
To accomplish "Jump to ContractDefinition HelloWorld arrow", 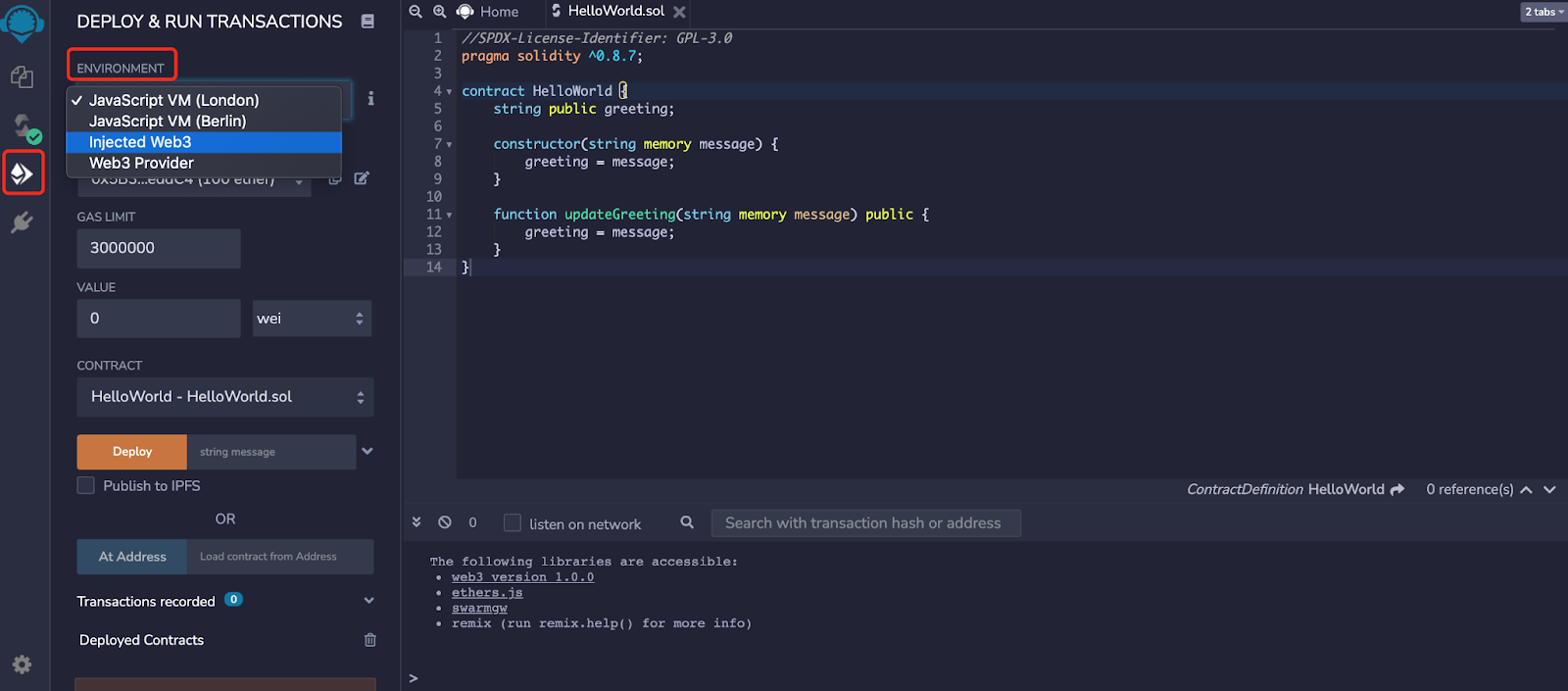I will click(1397, 489).
